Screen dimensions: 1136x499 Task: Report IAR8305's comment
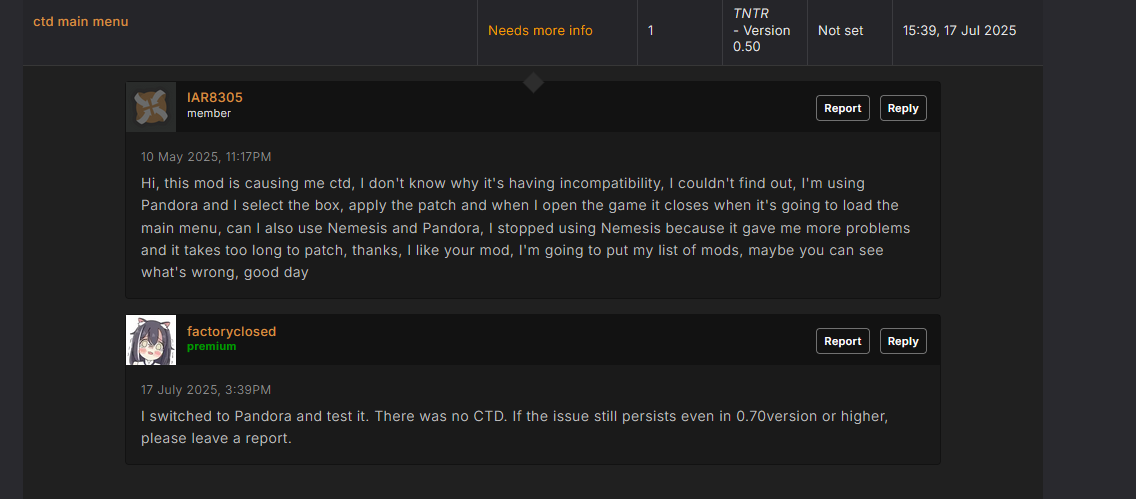click(842, 108)
